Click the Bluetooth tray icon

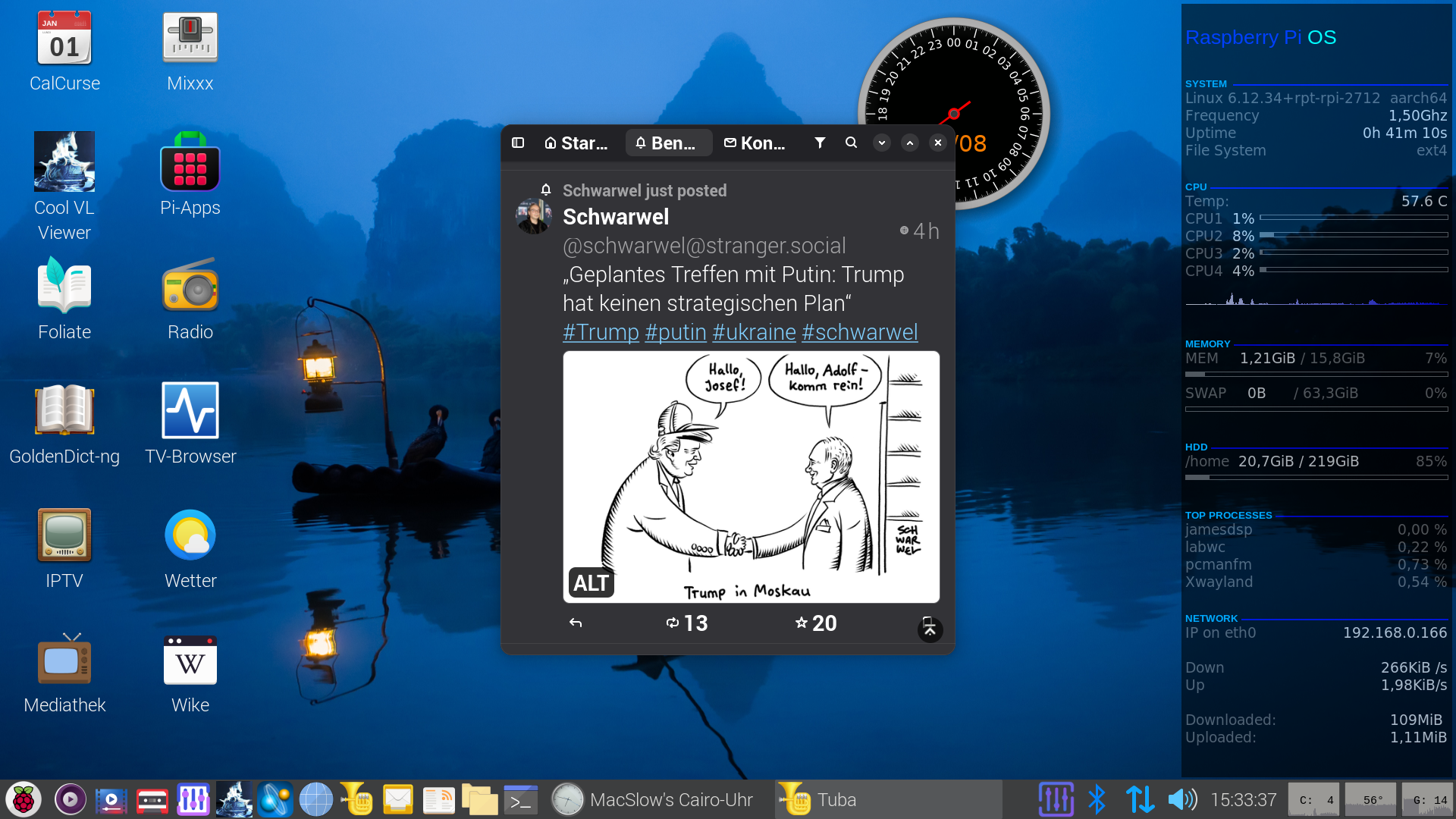click(1097, 799)
